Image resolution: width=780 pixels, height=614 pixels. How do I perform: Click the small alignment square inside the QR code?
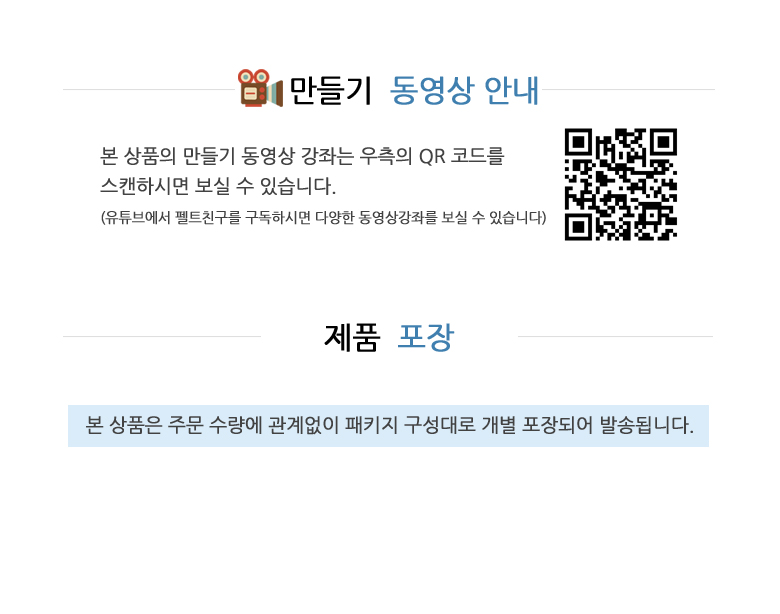click(x=652, y=215)
